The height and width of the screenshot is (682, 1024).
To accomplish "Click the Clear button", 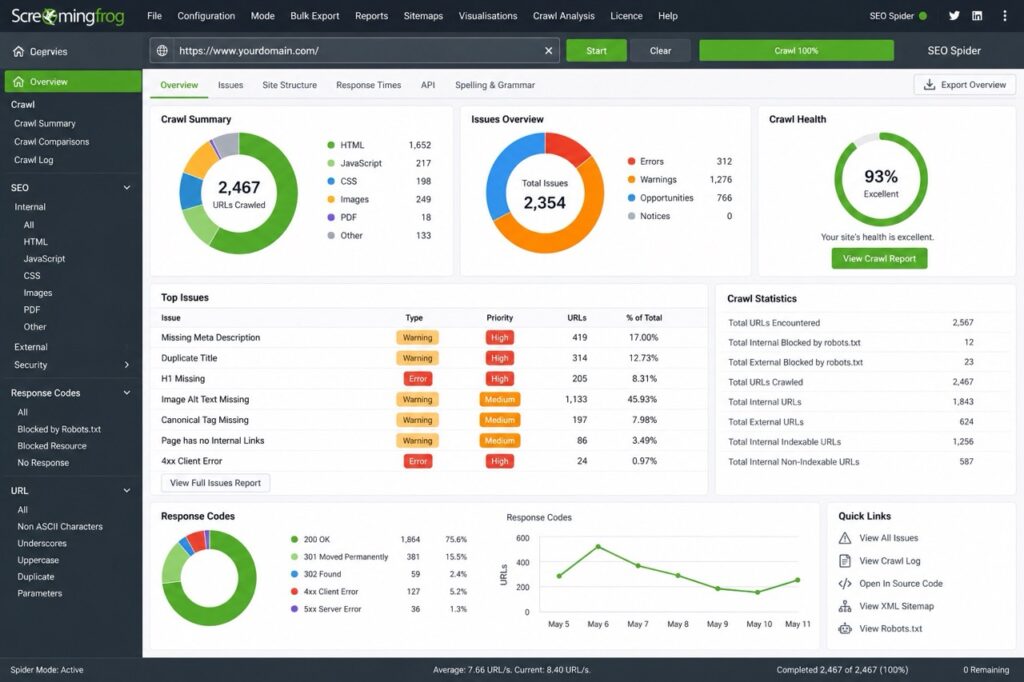I will pos(660,50).
